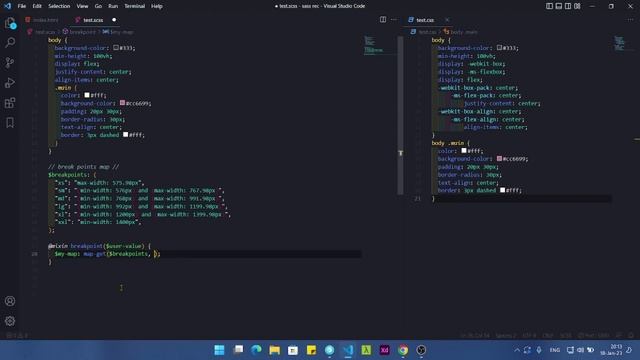Image resolution: width=640 pixels, height=360 pixels.
Task: Click #fff color swatch after scss color property
Action: (x=87, y=95)
